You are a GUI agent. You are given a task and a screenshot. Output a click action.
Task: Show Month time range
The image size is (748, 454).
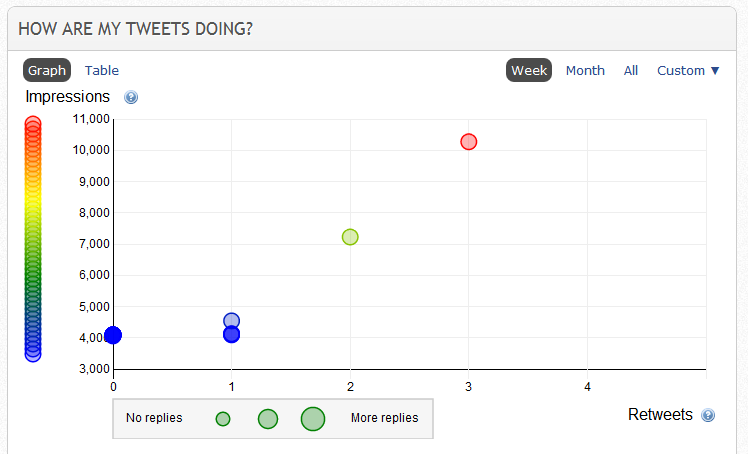coord(585,71)
